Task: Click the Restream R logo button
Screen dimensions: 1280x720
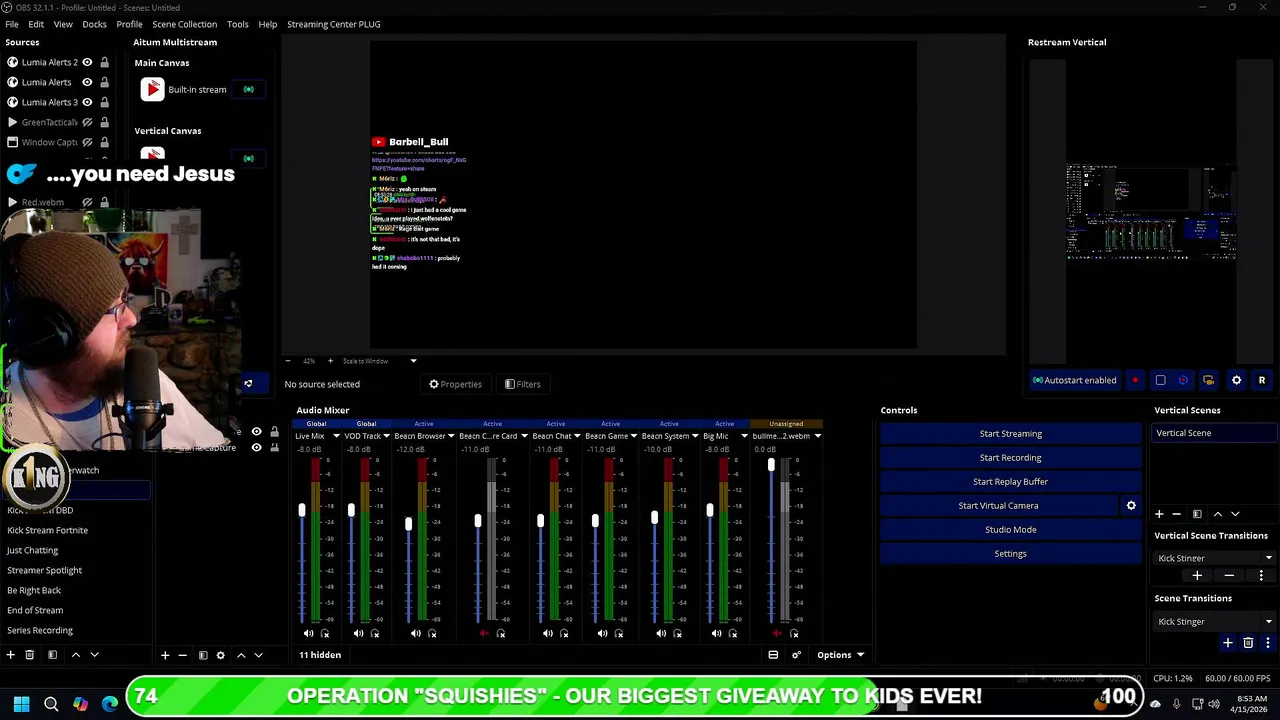Action: [1261, 380]
